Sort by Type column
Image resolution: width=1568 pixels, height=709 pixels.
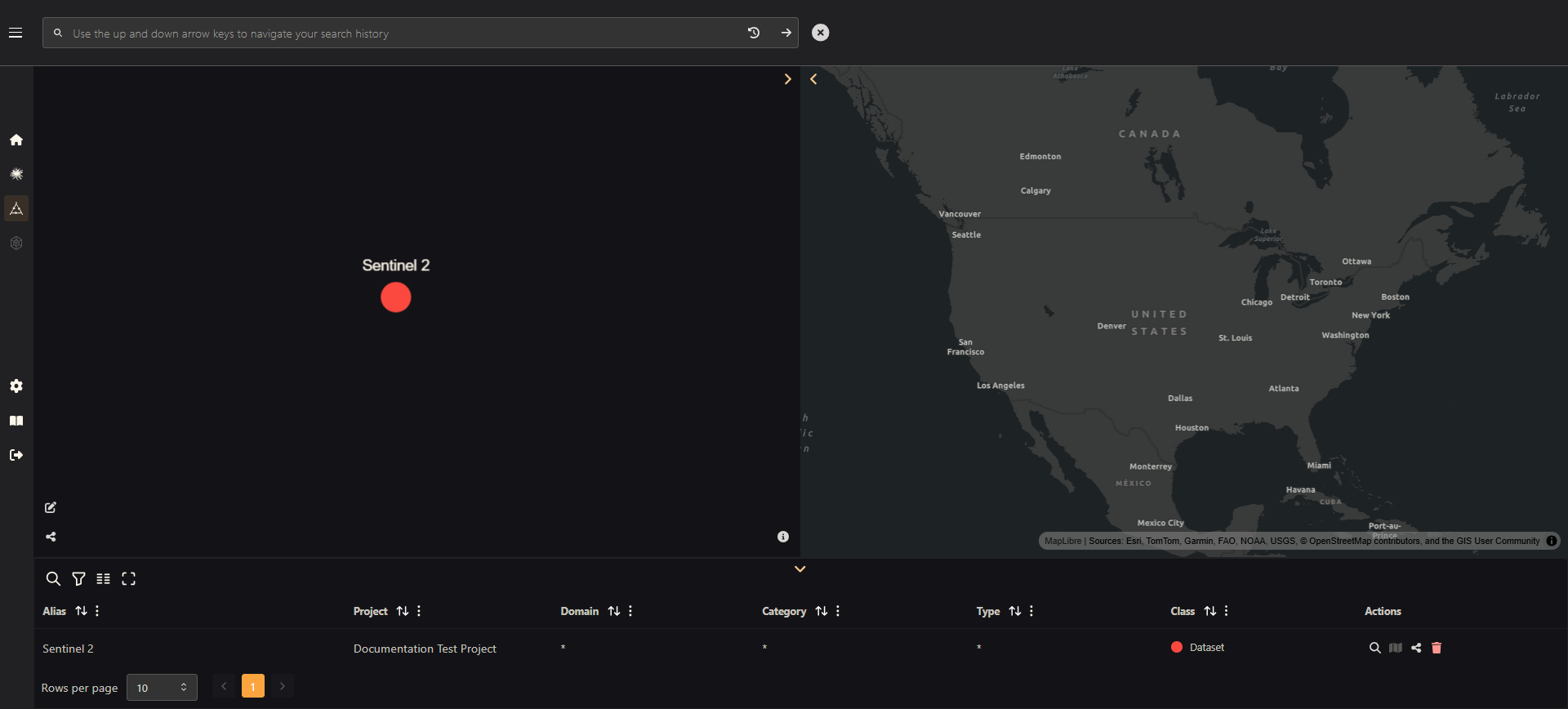pos(1015,611)
